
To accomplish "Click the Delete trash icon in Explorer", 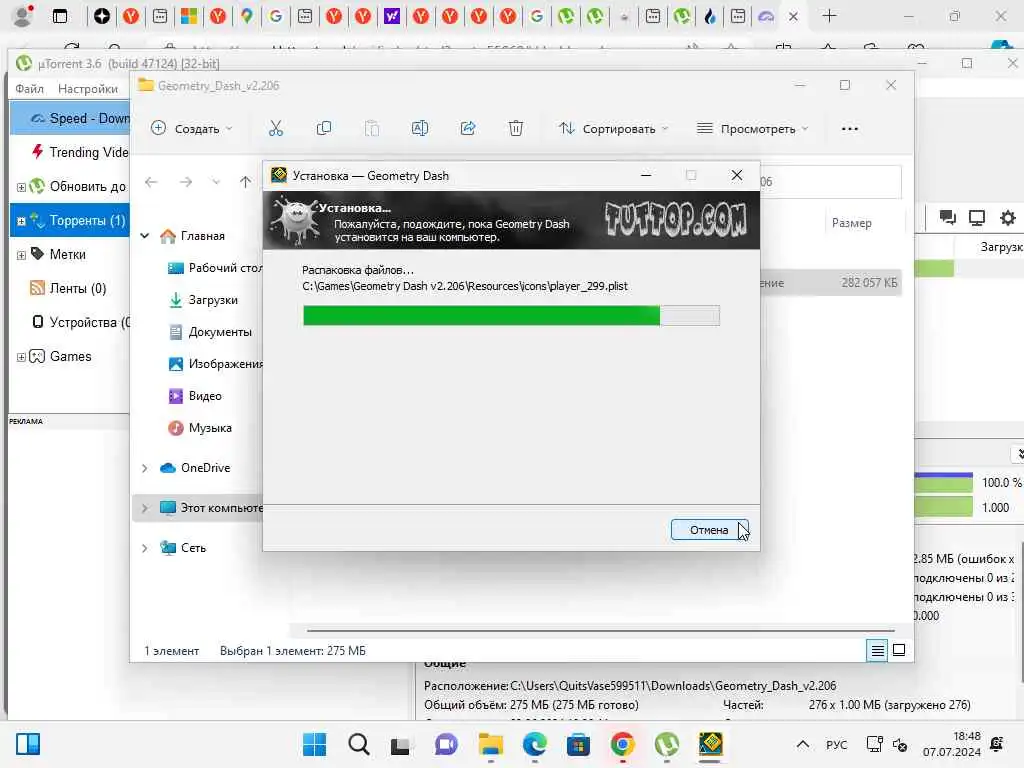I will 516,129.
